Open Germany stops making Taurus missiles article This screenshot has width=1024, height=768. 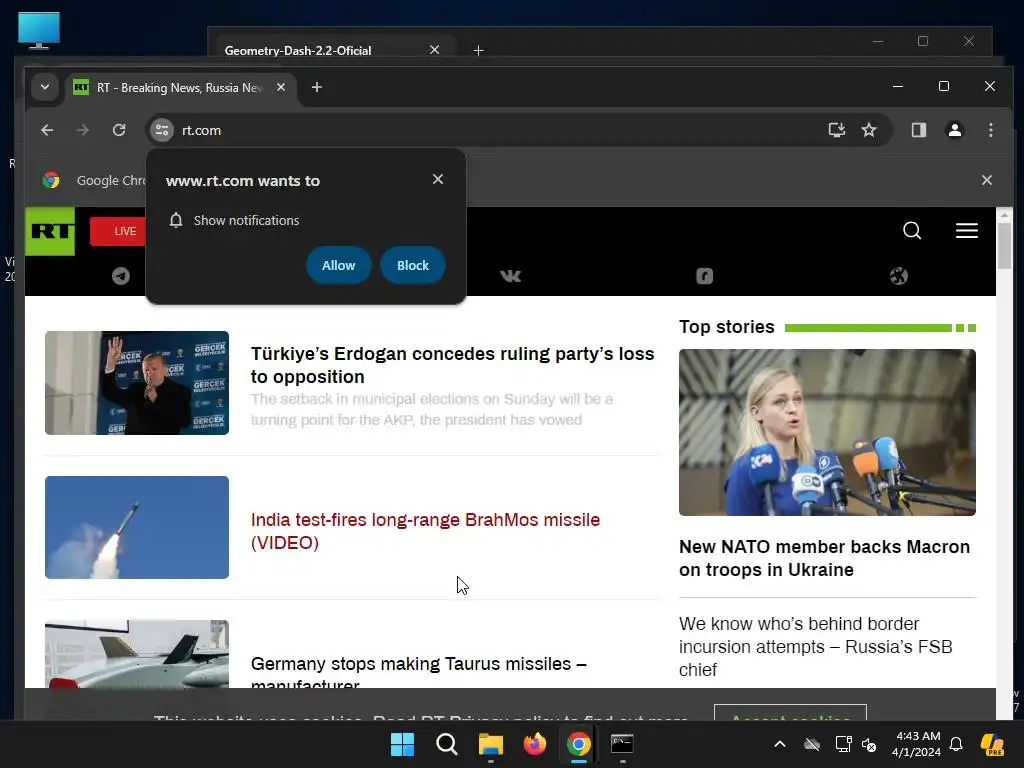[x=419, y=671]
